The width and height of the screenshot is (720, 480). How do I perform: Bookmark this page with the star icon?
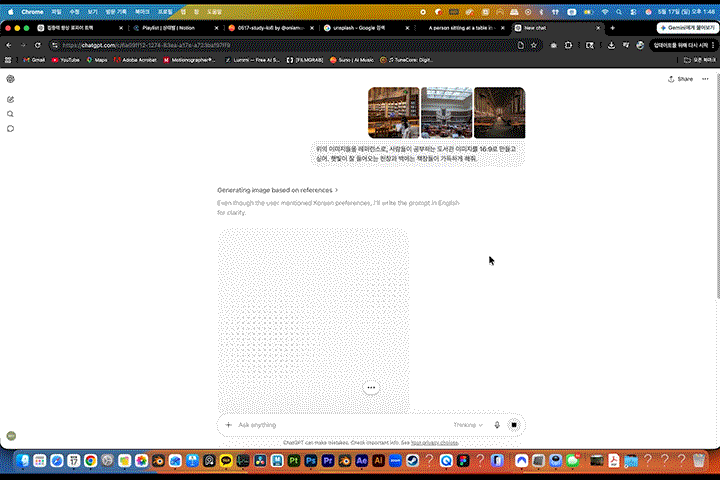534,45
